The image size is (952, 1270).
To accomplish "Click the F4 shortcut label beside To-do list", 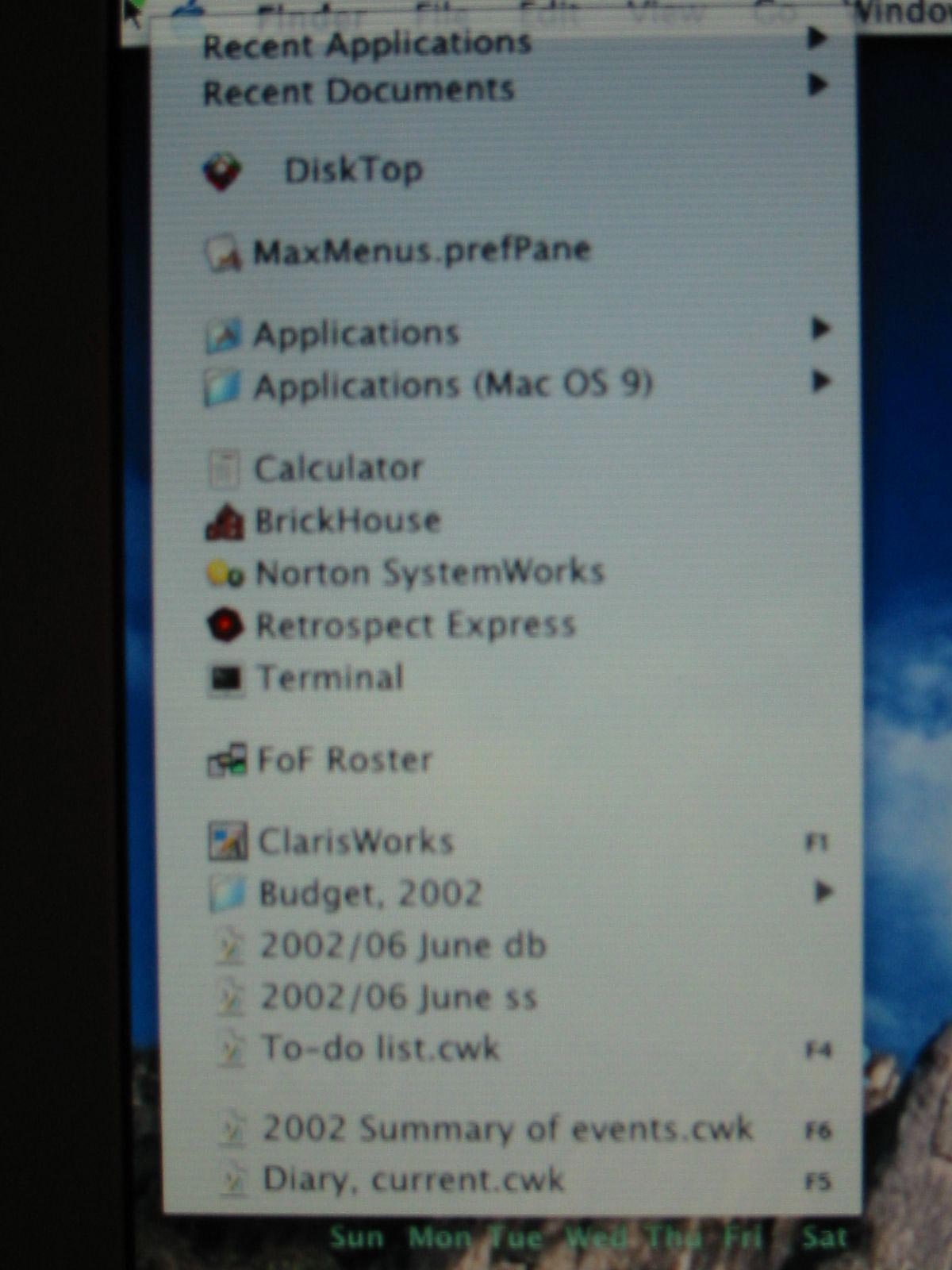I will point(818,1050).
